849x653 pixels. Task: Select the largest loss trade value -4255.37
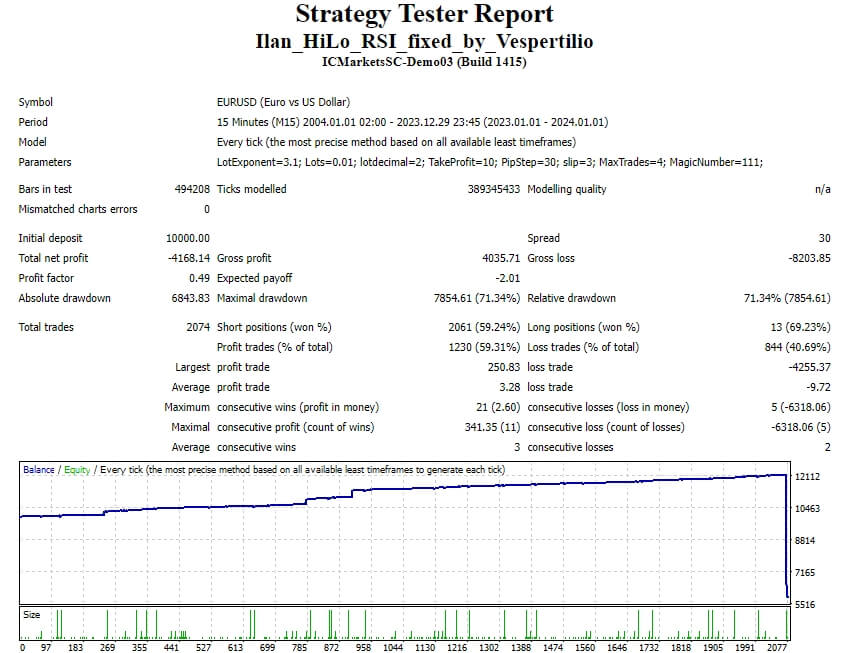[x=809, y=368]
